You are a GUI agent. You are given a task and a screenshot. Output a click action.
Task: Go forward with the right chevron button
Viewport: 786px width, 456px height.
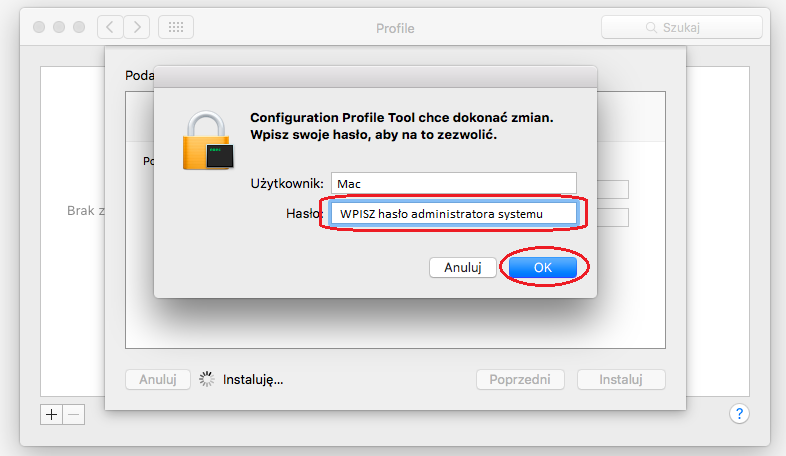(x=136, y=27)
